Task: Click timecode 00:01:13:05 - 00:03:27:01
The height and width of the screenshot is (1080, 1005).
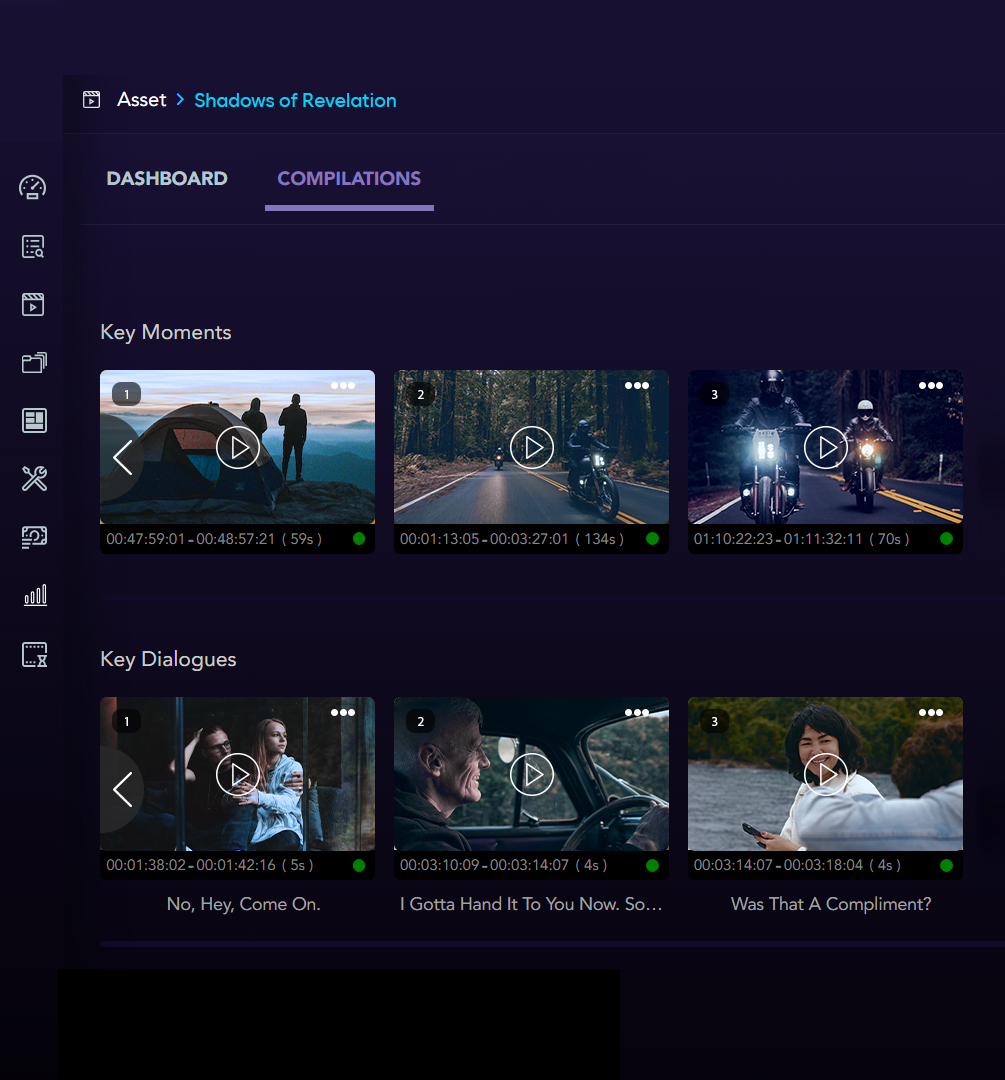Action: pyautogui.click(x=484, y=539)
